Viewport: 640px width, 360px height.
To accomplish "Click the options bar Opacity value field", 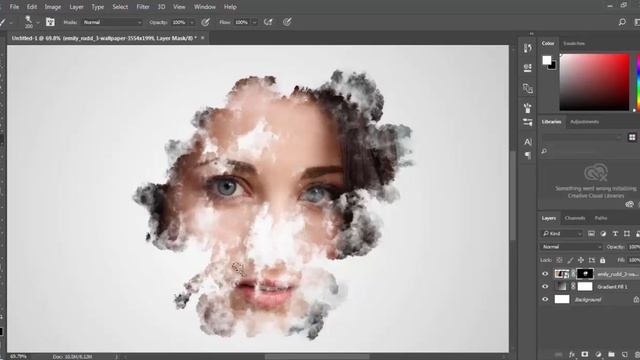I will point(180,22).
